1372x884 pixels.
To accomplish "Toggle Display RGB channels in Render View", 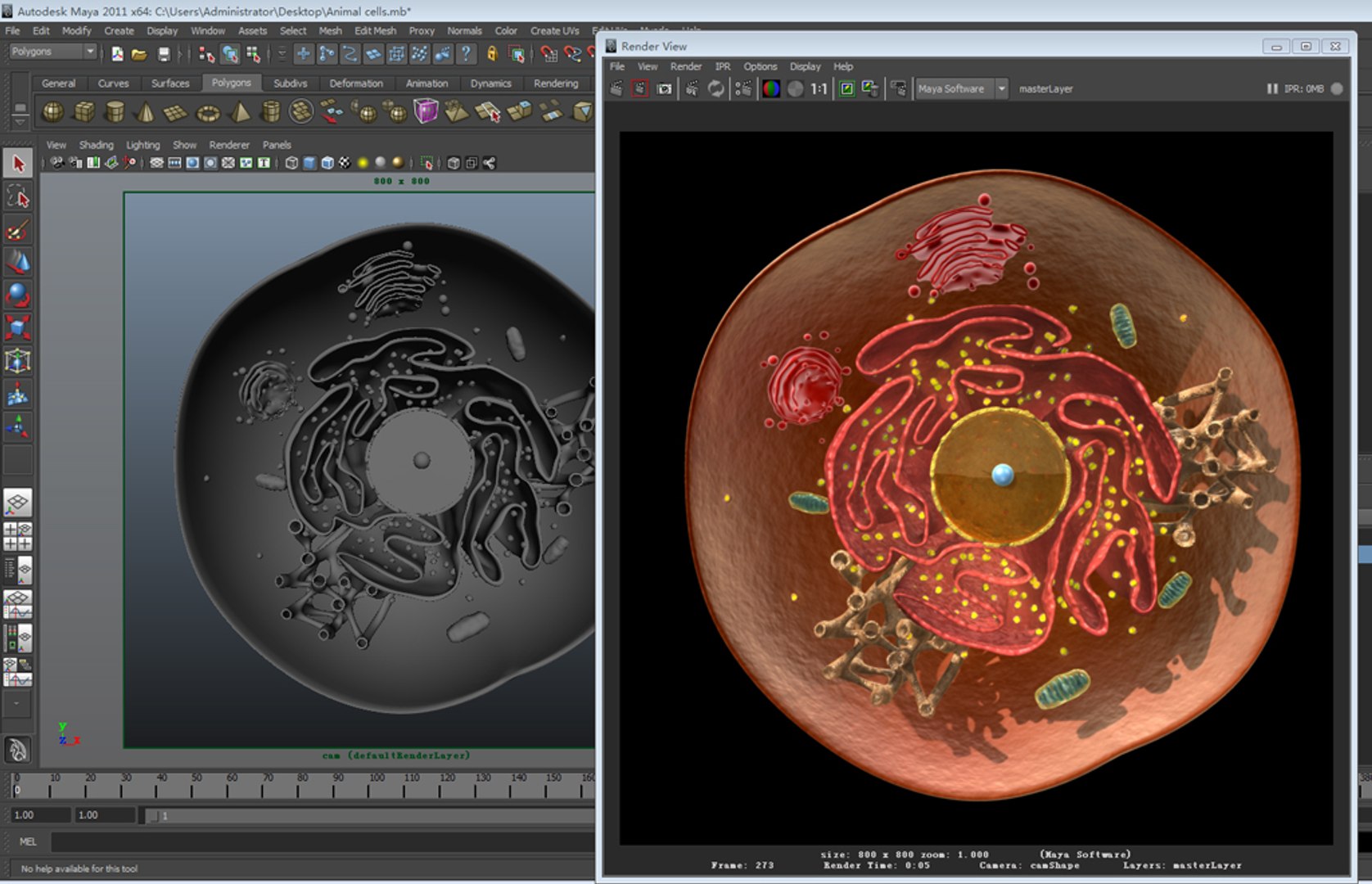I will 771,88.
